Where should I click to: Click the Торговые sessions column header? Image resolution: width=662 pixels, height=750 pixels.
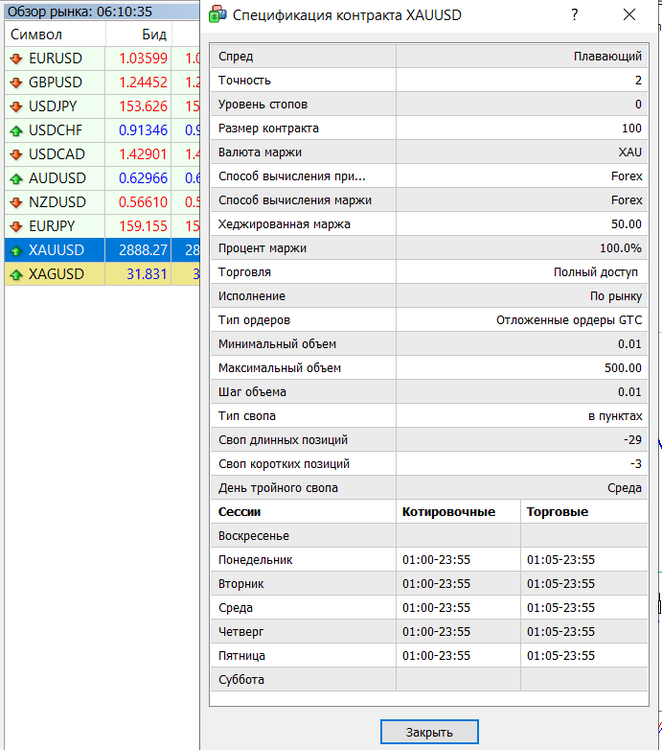pyautogui.click(x=557, y=512)
